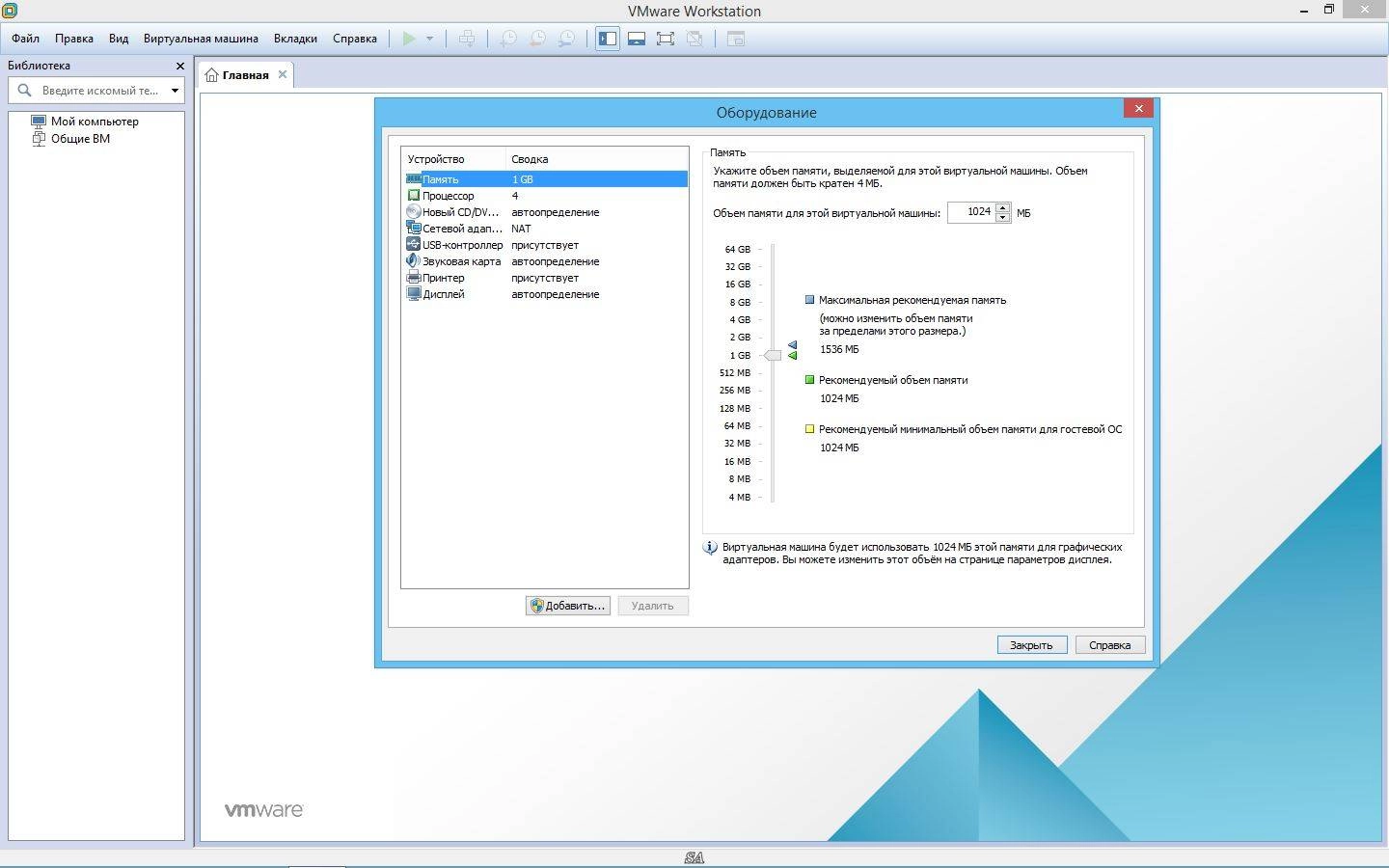Click the Manage Snapshots wrench-clock icon
The width and height of the screenshot is (1389, 868).
tap(567, 39)
